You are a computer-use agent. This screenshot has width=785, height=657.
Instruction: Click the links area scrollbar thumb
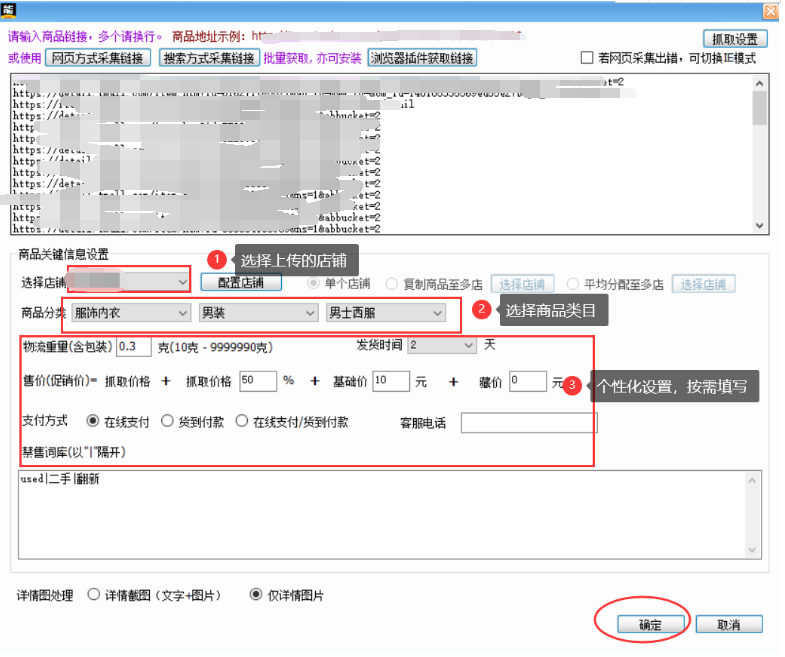760,108
